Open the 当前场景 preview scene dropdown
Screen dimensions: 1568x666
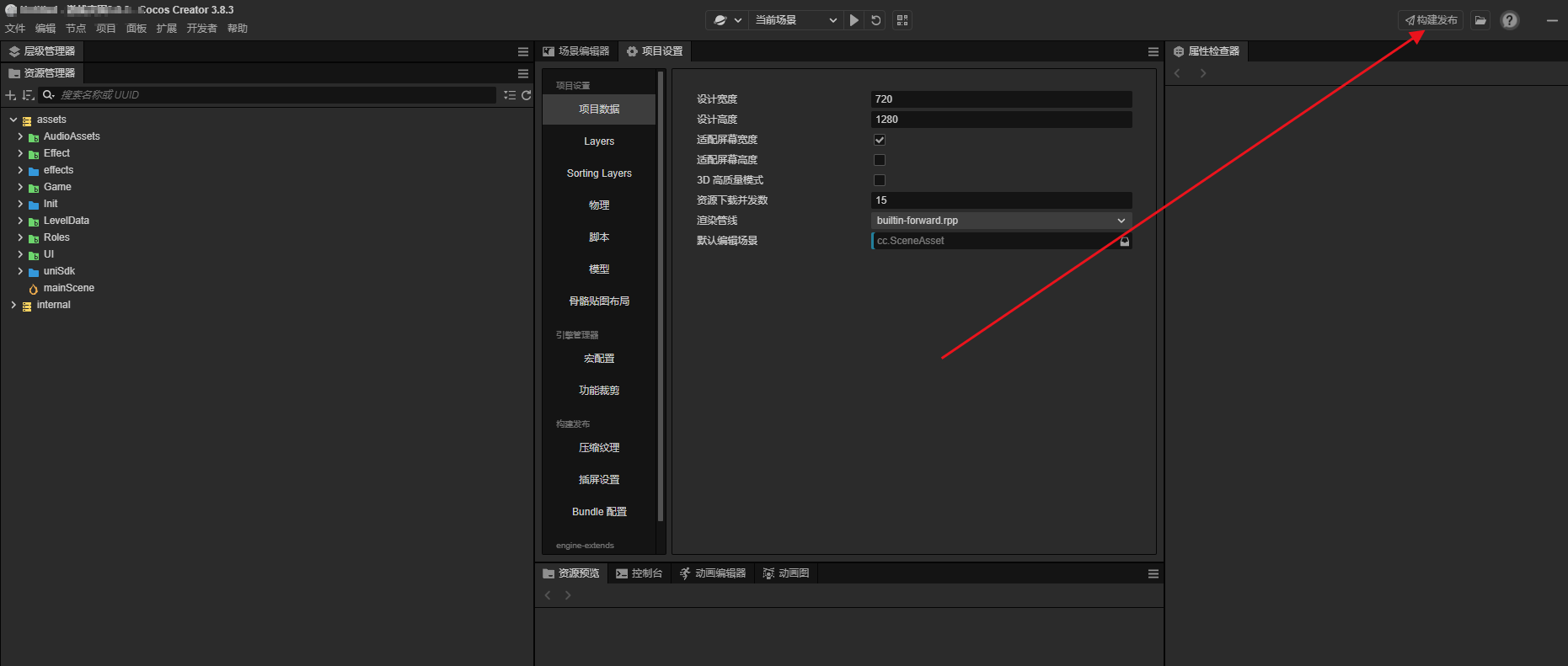click(795, 20)
